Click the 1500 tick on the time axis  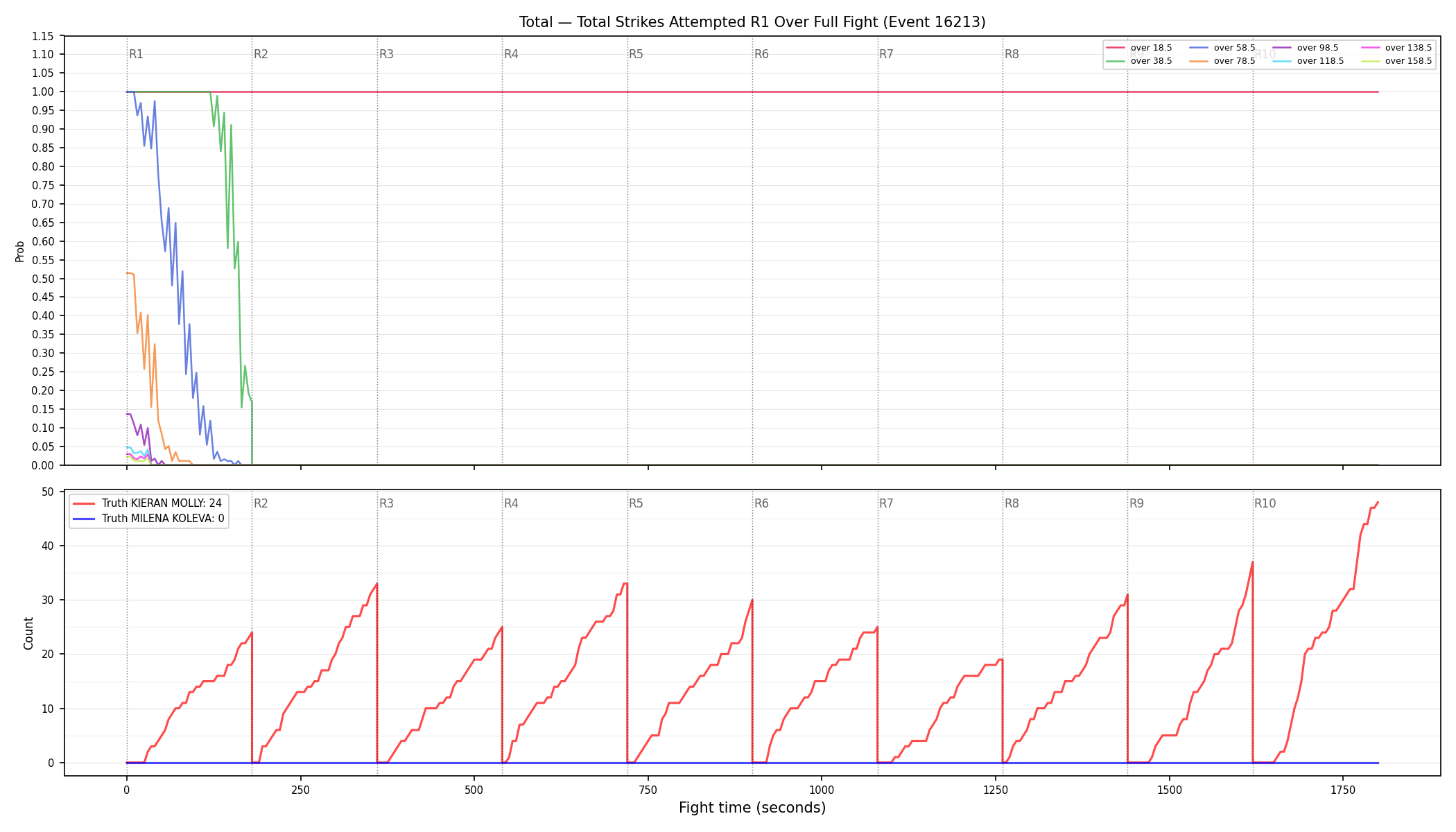point(1170,790)
